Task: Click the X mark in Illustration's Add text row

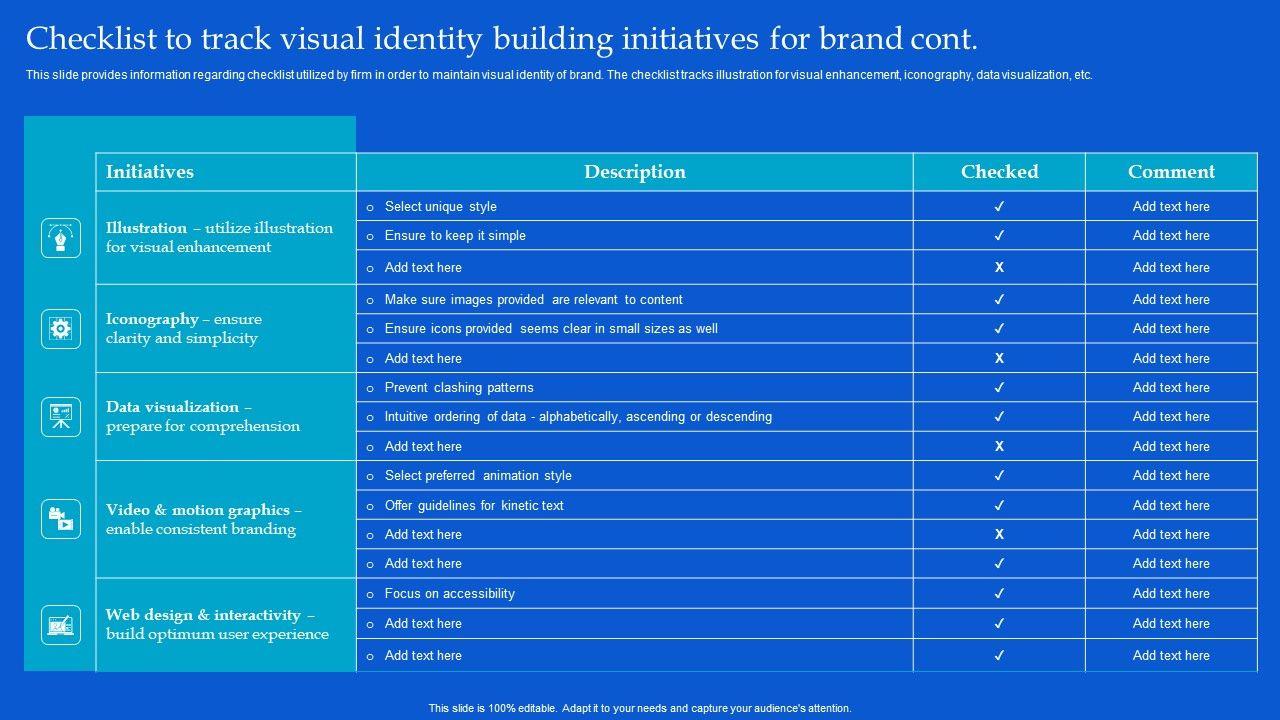Action: pos(999,267)
